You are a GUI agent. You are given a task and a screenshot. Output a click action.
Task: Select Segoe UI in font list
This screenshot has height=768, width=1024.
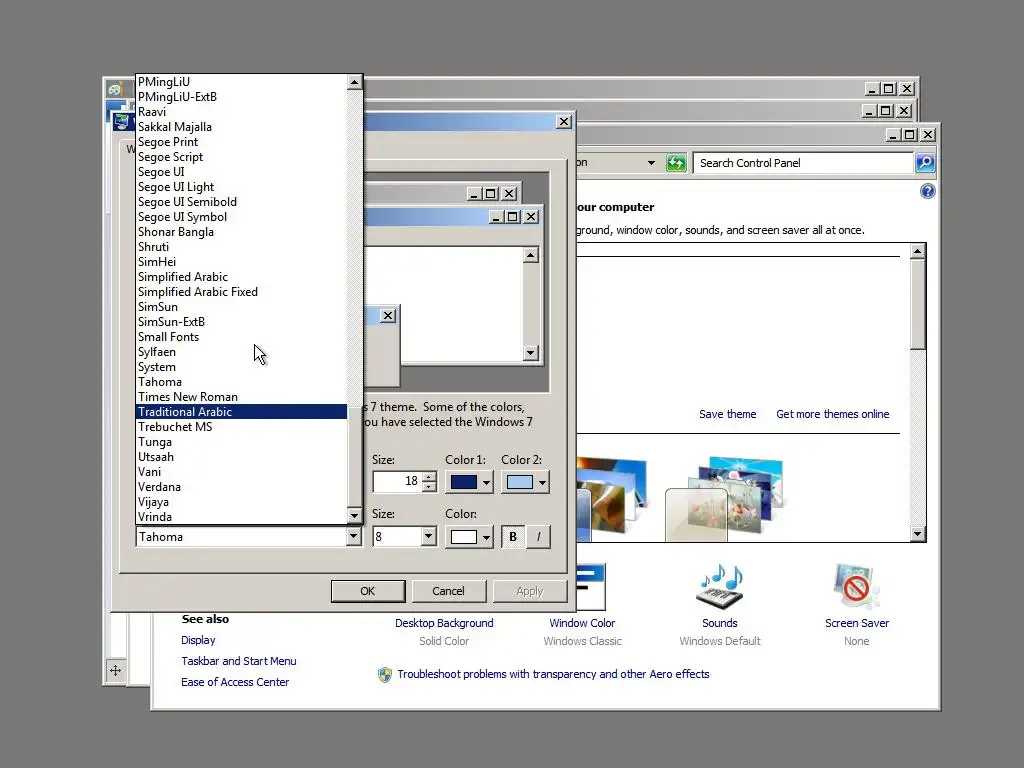click(242, 172)
